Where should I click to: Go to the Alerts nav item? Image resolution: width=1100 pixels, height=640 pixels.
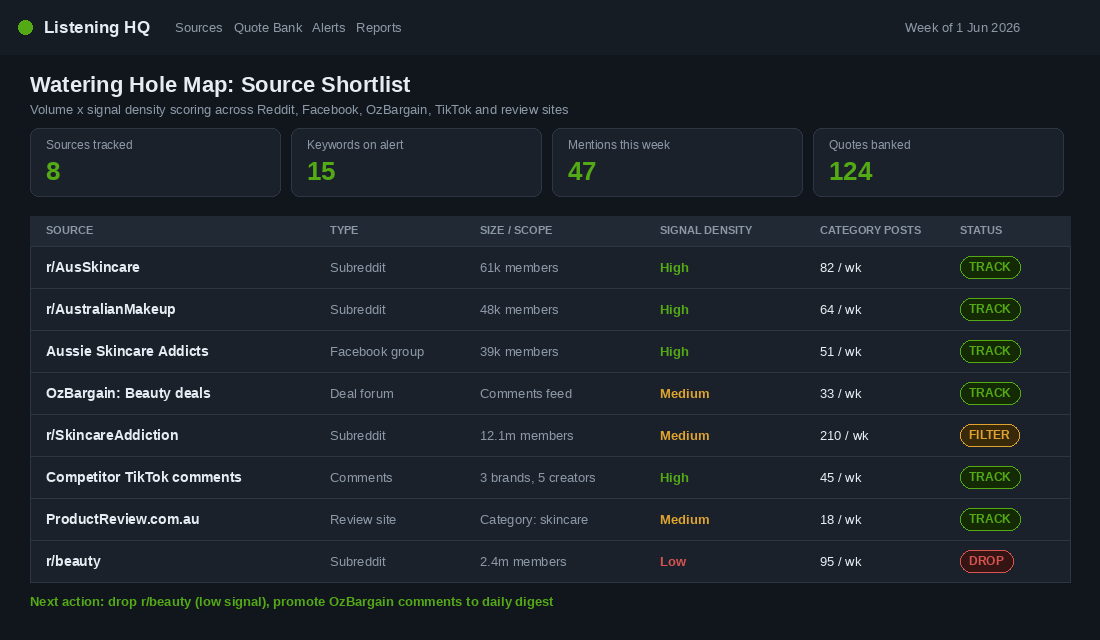coord(328,27)
